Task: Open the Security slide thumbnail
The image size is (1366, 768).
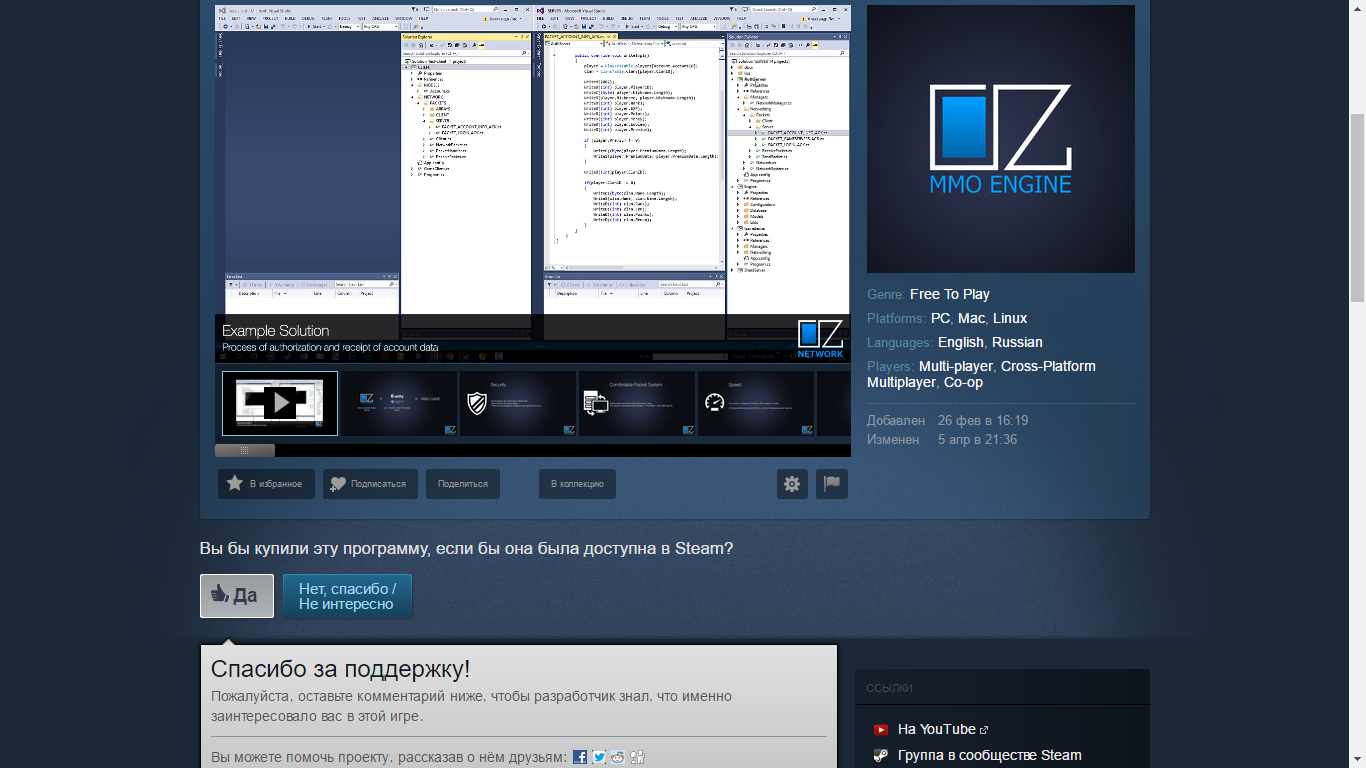Action: point(517,403)
